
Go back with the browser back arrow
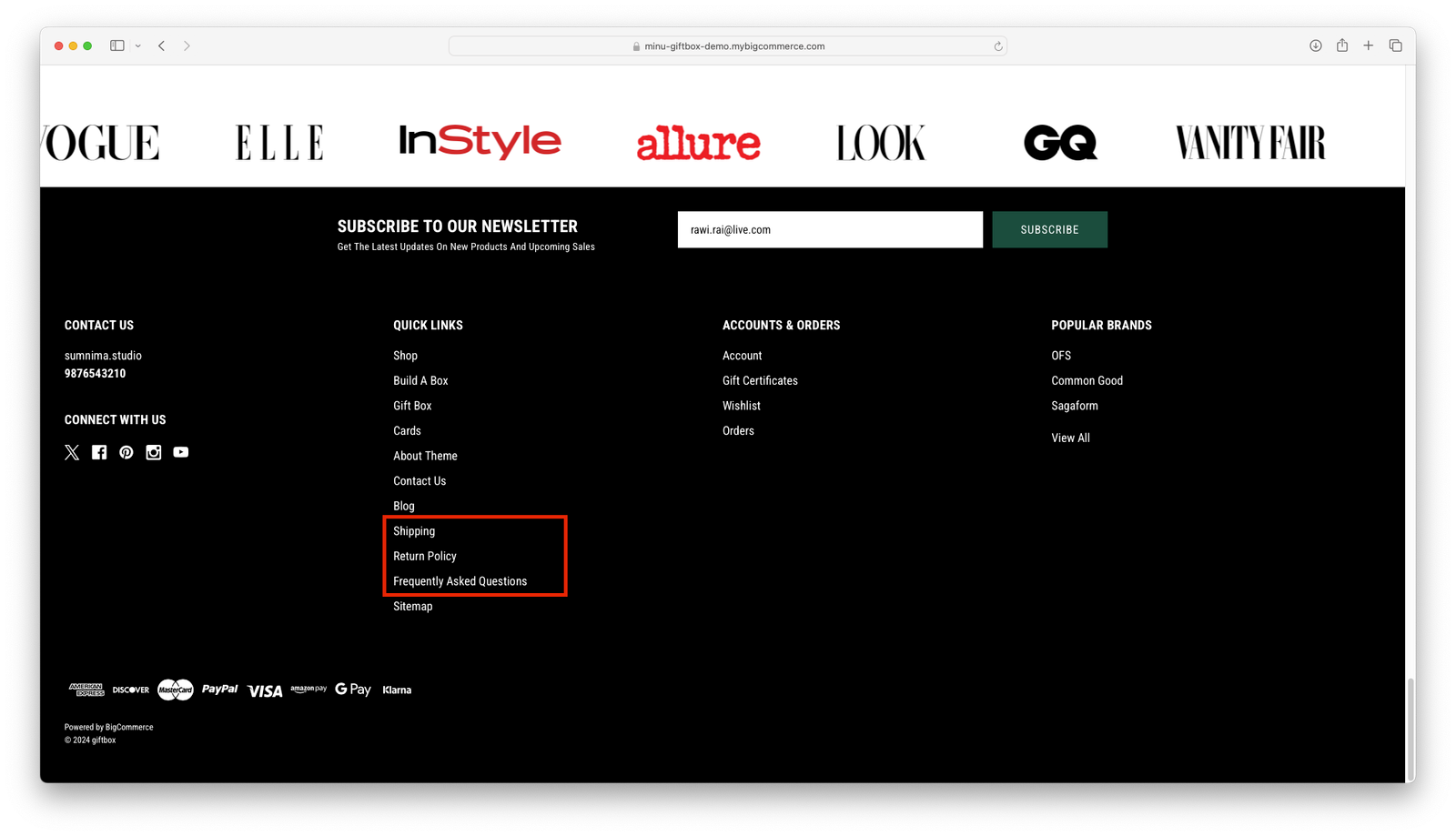point(162,45)
